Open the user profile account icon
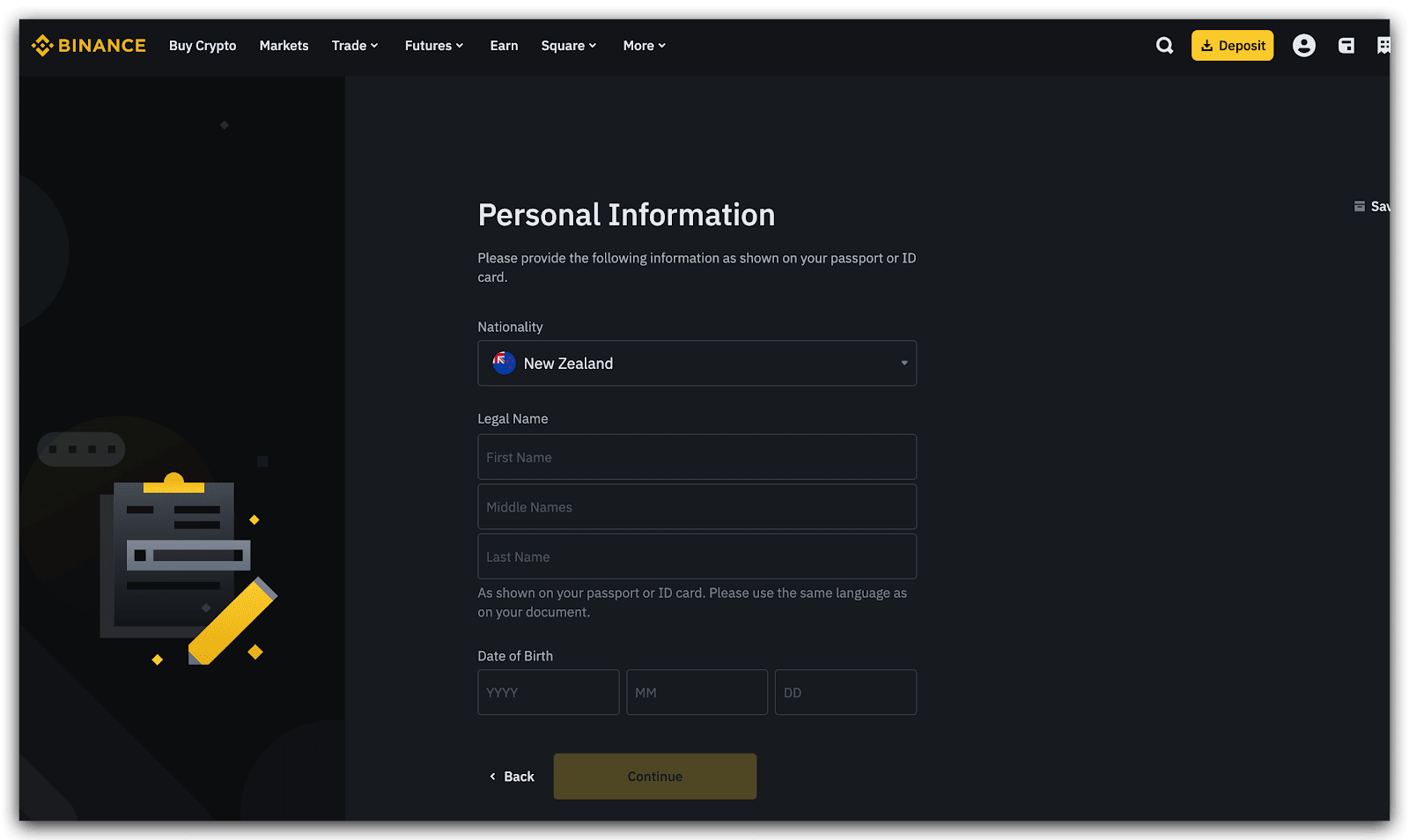 coord(1303,46)
